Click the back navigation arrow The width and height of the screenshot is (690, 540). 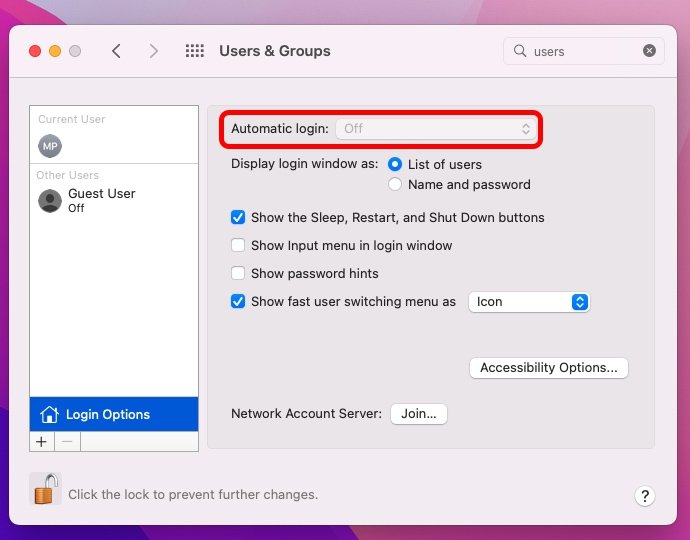tap(116, 51)
